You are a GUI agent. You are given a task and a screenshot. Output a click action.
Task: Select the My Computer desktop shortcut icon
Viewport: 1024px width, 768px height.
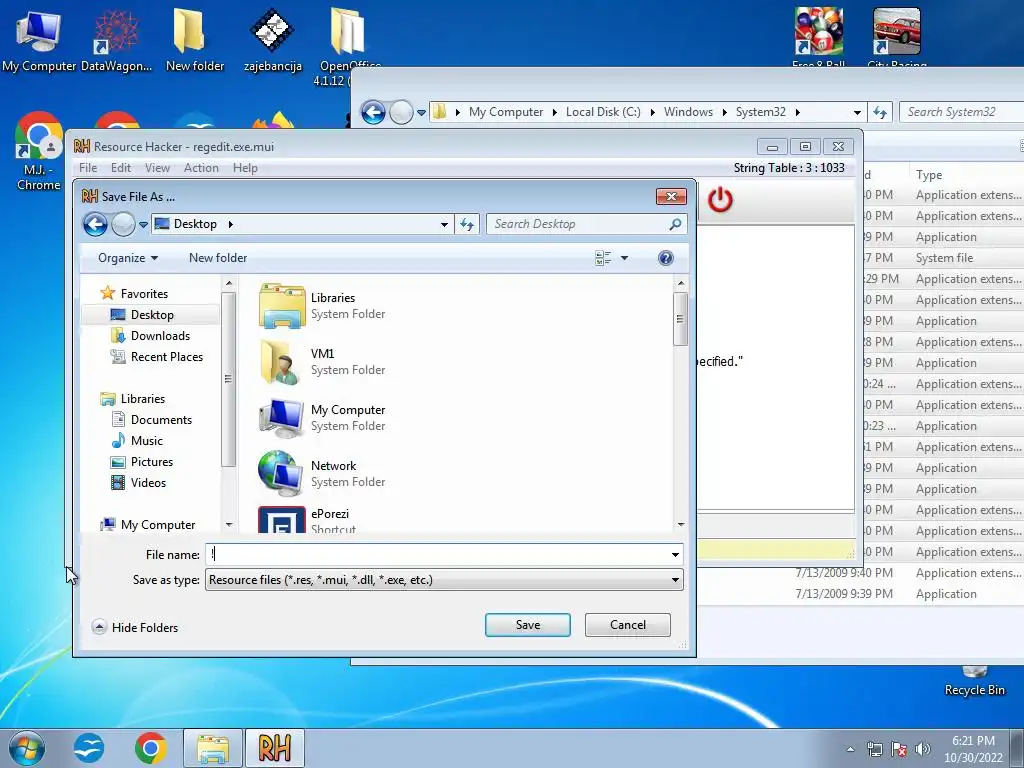pos(39,39)
